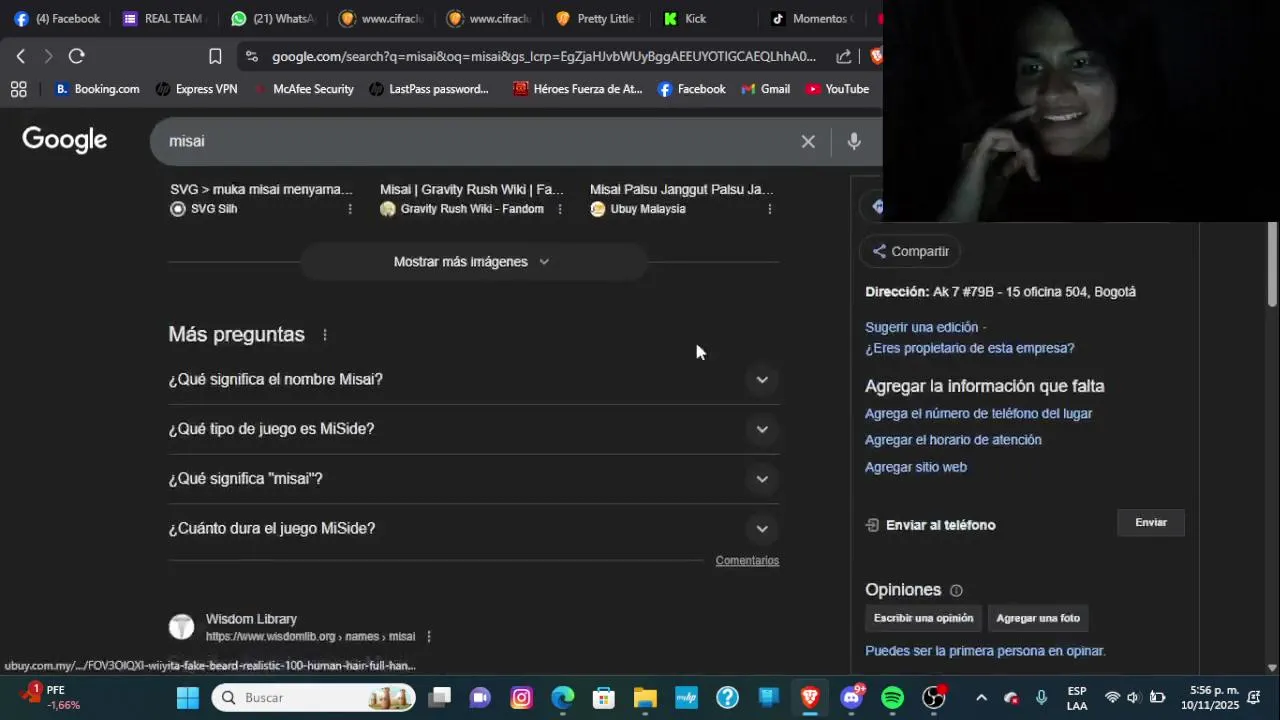Click the Compartir button
The height and width of the screenshot is (720, 1280).
point(910,251)
